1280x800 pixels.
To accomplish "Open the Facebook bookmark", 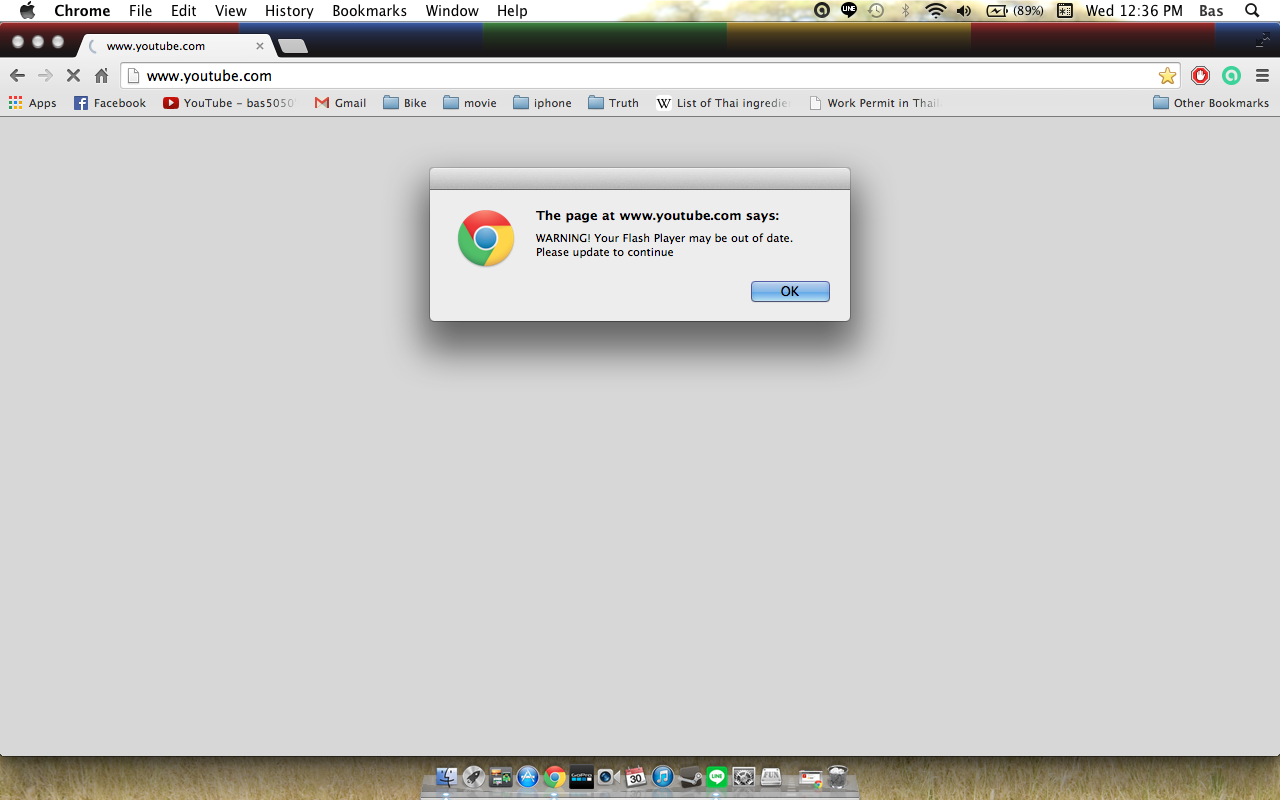I will 110,103.
